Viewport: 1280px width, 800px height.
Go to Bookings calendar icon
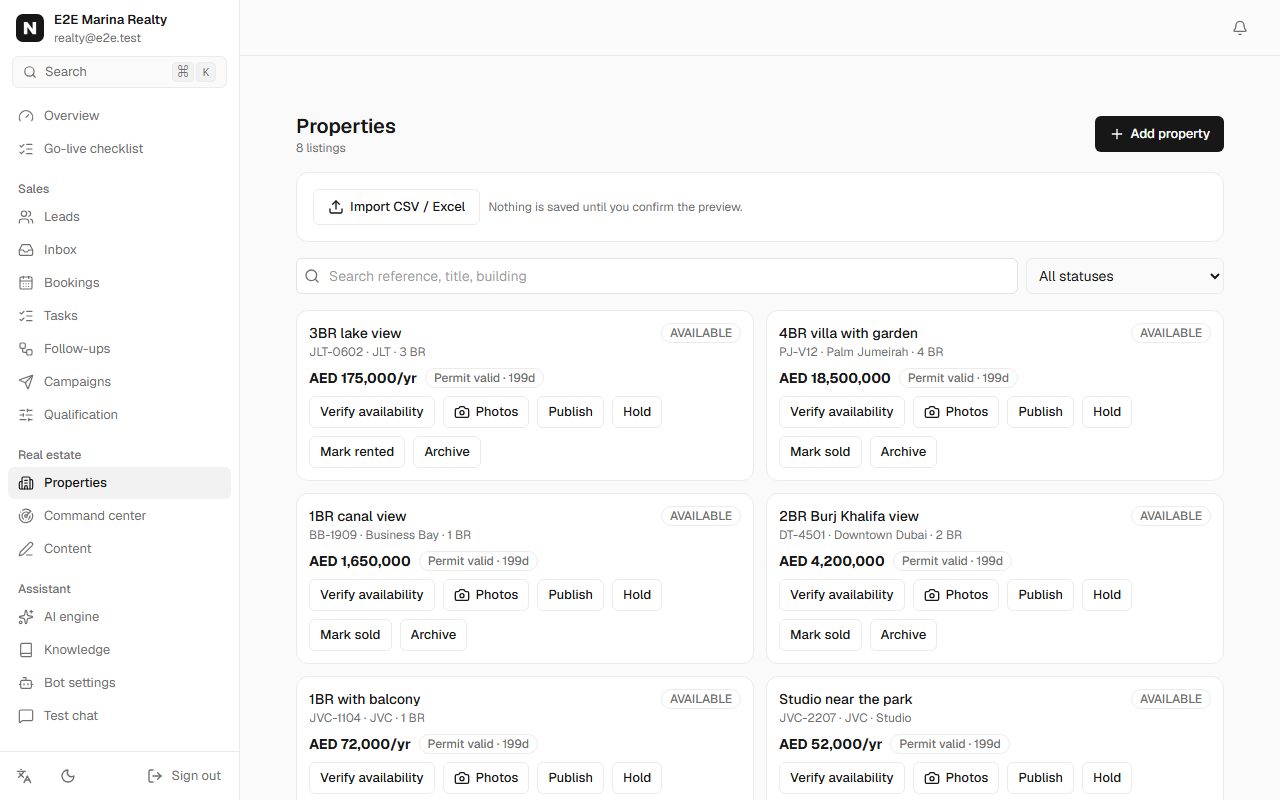[x=26, y=283]
